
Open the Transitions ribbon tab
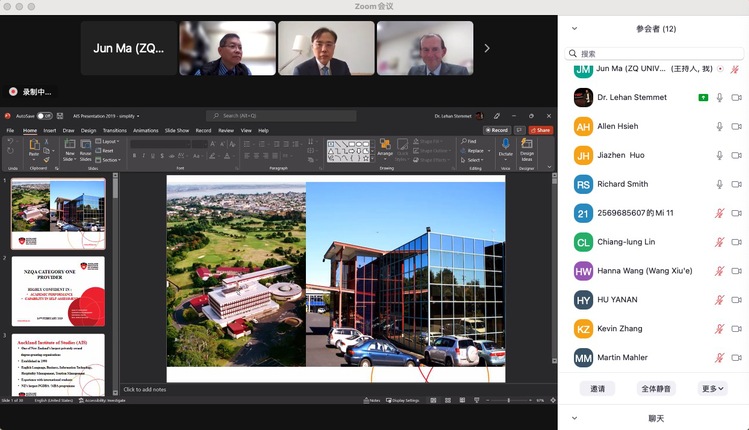coord(114,130)
